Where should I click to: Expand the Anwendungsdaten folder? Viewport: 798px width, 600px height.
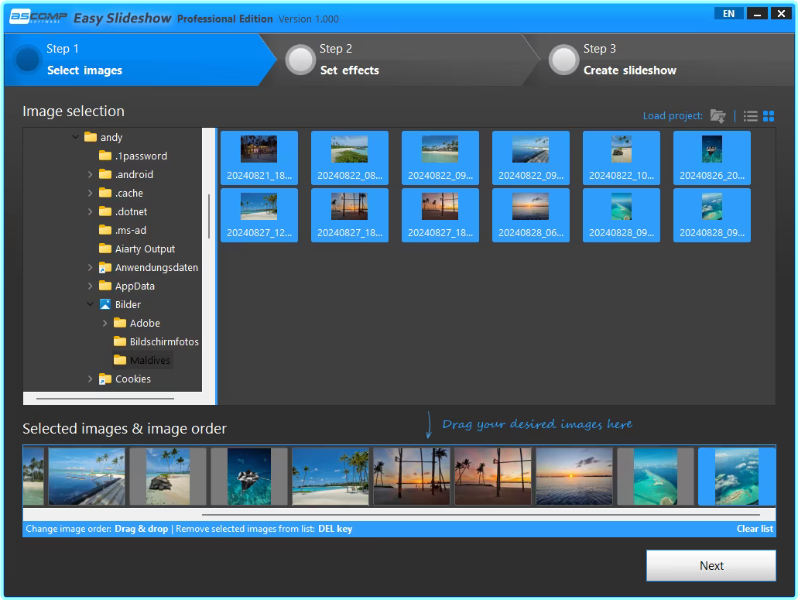[90, 268]
